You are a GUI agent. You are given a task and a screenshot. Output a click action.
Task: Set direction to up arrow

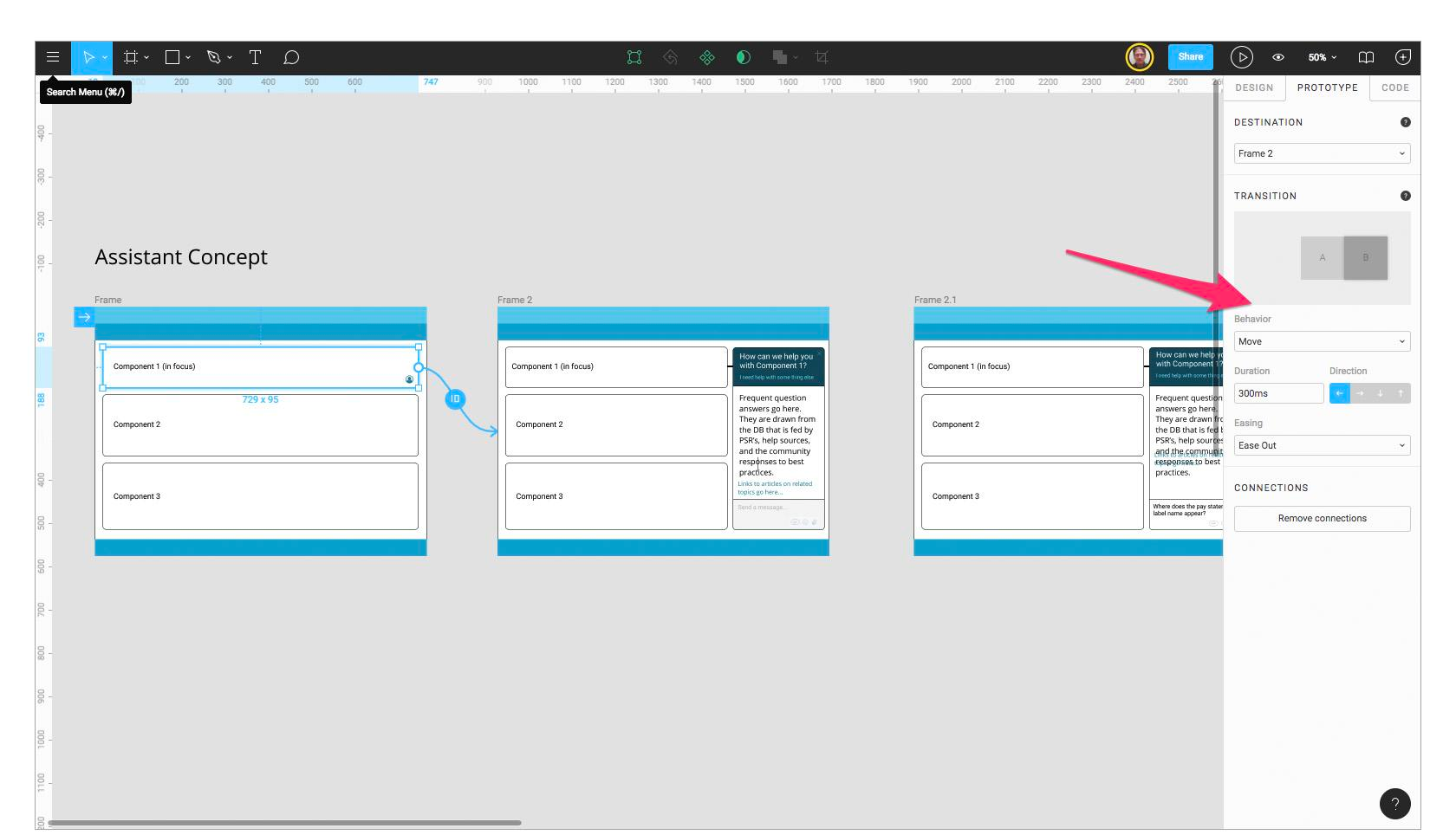[x=1401, y=393]
